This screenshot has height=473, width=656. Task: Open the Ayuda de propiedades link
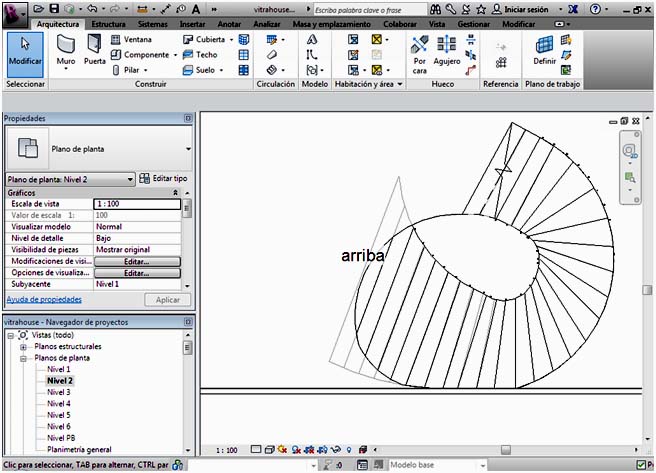tap(45, 299)
